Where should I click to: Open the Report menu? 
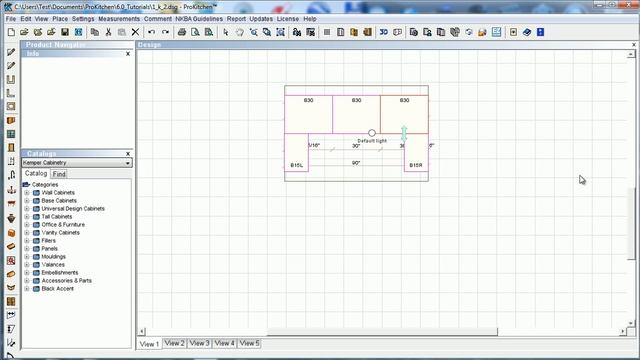(236, 19)
